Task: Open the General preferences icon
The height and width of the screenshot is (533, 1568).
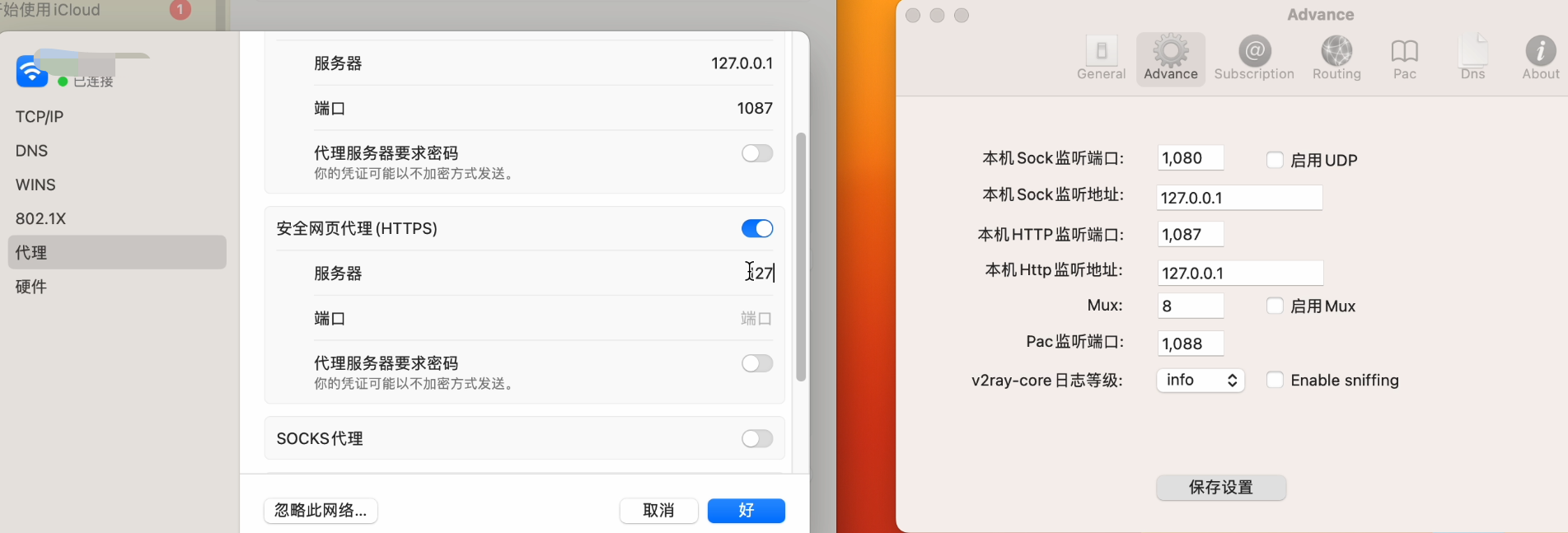Action: coord(1101,52)
